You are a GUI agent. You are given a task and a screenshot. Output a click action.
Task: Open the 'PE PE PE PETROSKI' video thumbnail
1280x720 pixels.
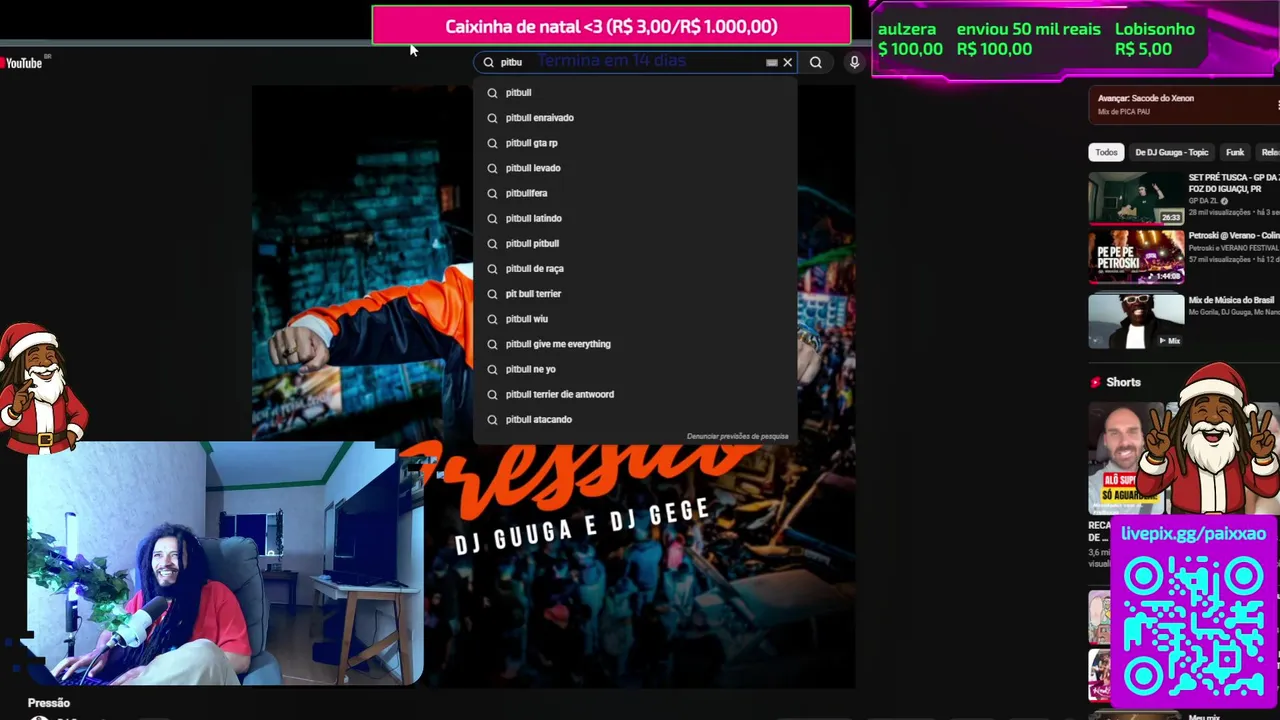(x=1136, y=257)
